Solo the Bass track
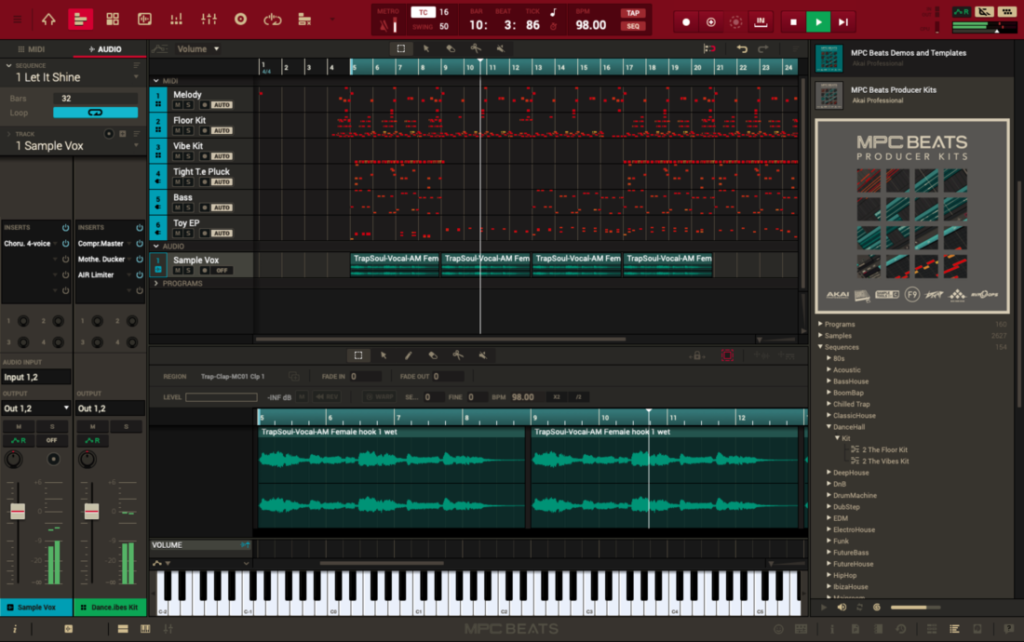Viewport: 1024px width, 642px height. (x=188, y=206)
